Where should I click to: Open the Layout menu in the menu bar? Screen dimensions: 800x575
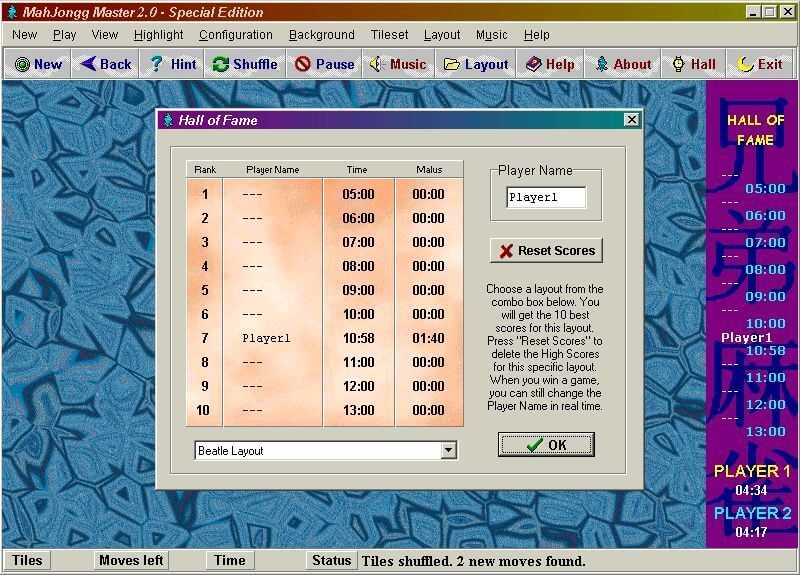442,35
